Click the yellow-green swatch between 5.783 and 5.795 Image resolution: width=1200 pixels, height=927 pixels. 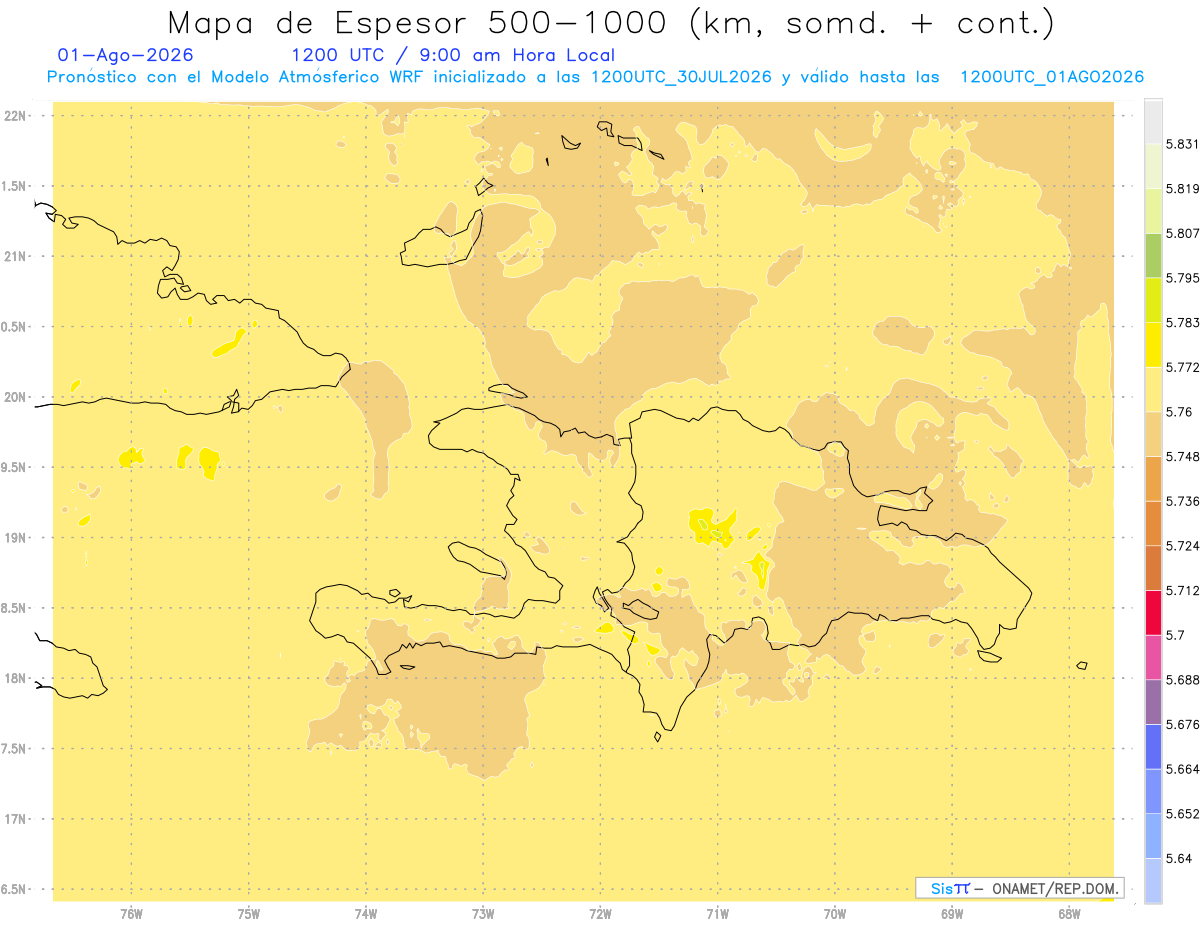coord(1153,300)
